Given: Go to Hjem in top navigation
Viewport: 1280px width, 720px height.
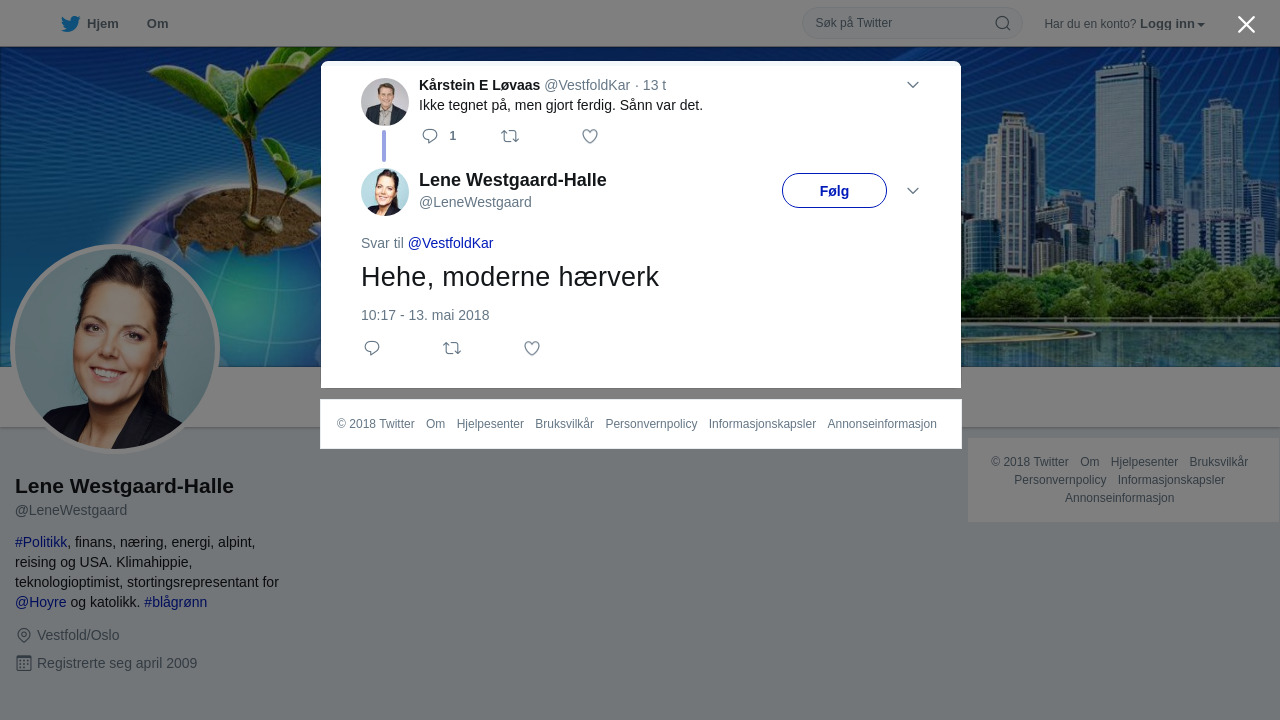Looking at the screenshot, I should click(x=90, y=24).
